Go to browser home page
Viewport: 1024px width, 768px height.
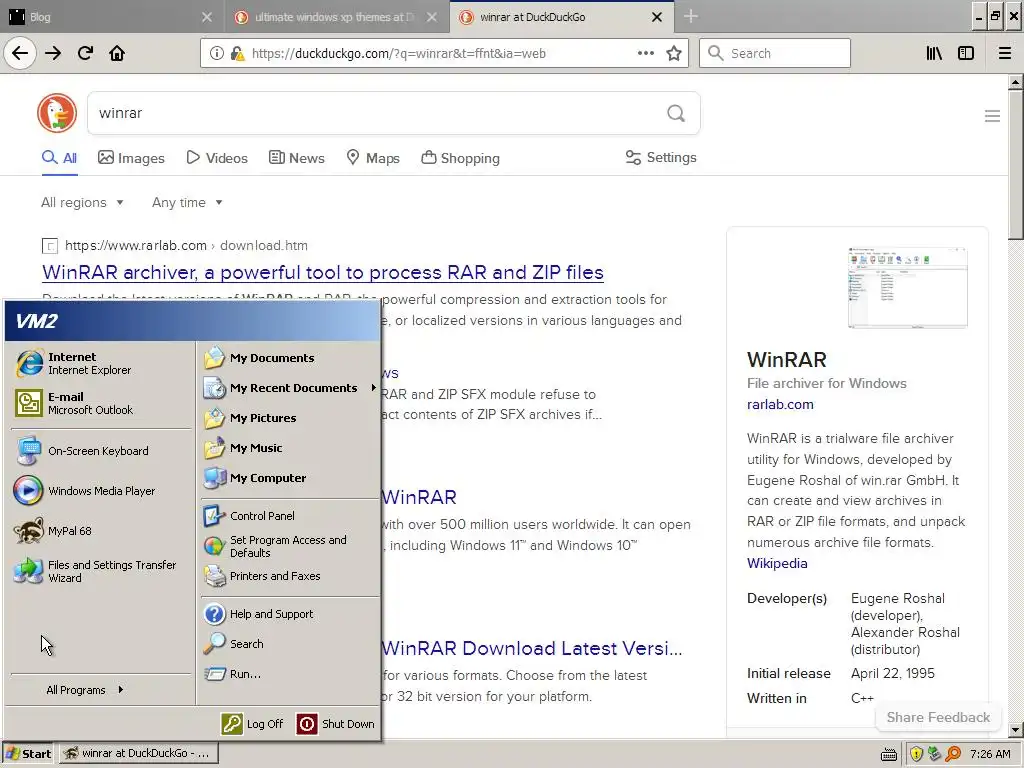pos(117,53)
